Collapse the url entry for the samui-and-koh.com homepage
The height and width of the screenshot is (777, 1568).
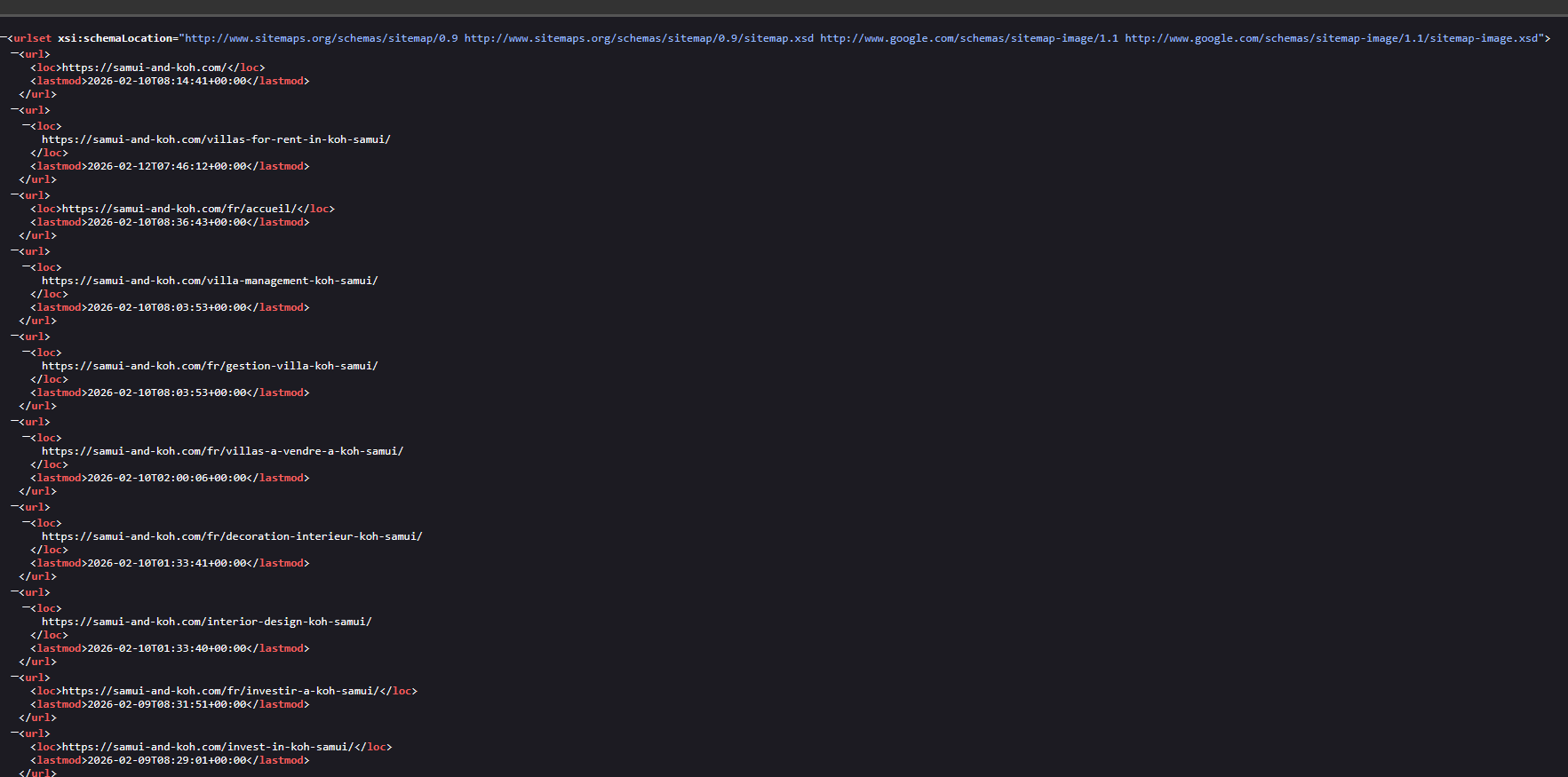[15, 54]
